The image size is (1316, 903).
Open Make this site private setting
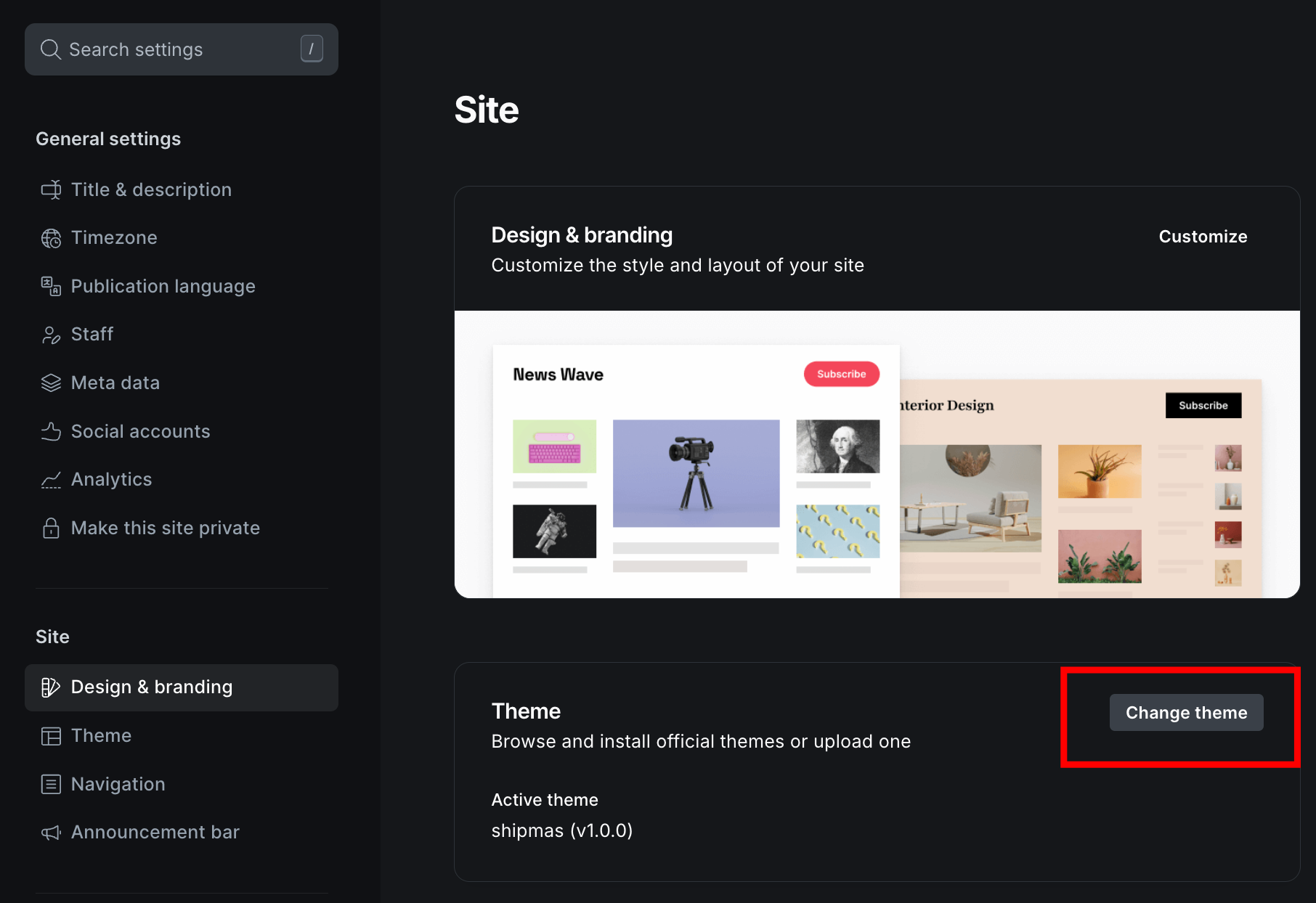[x=165, y=528]
